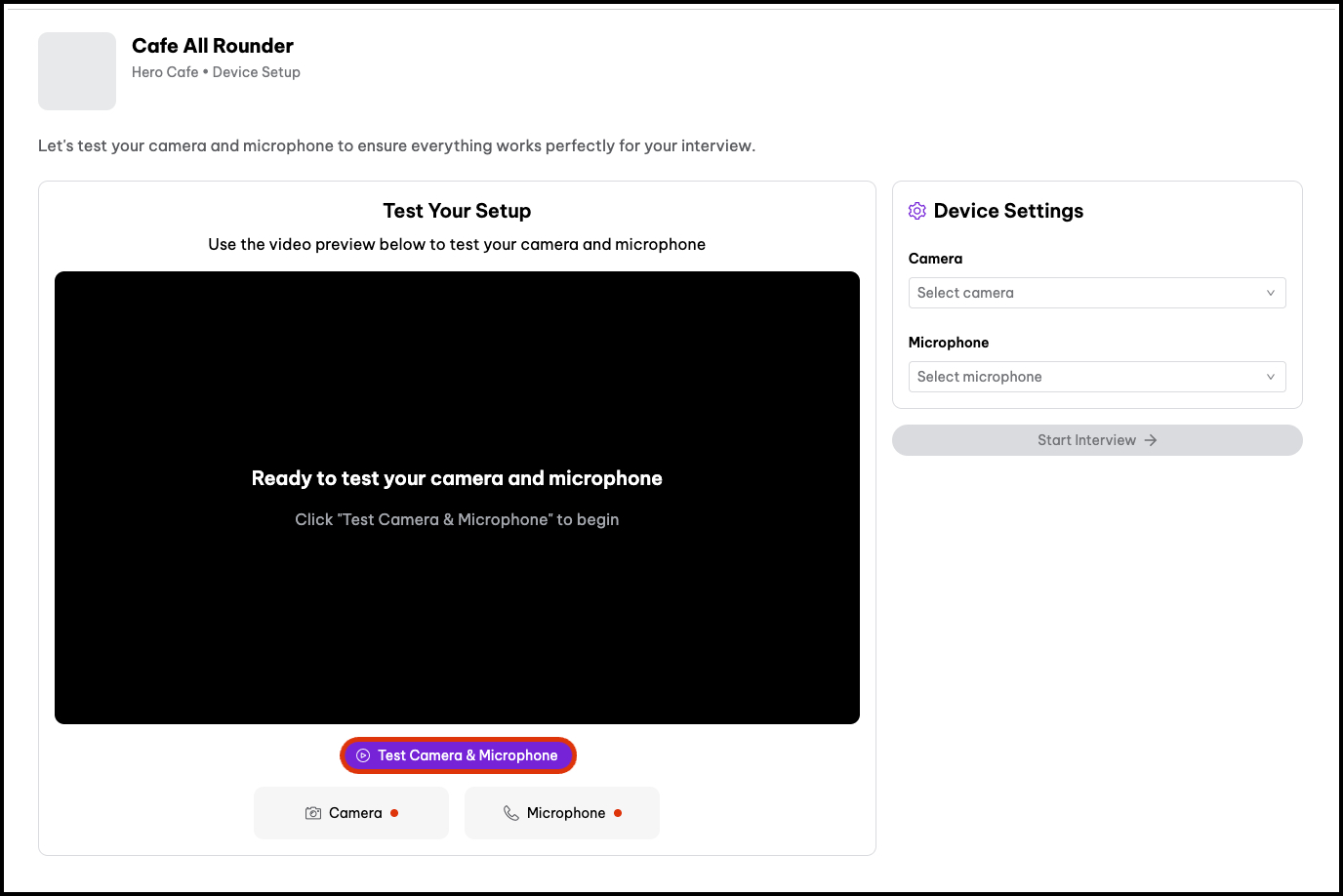Enable the camera test from the preview controls
Viewport: 1343px width, 896px height.
[458, 754]
